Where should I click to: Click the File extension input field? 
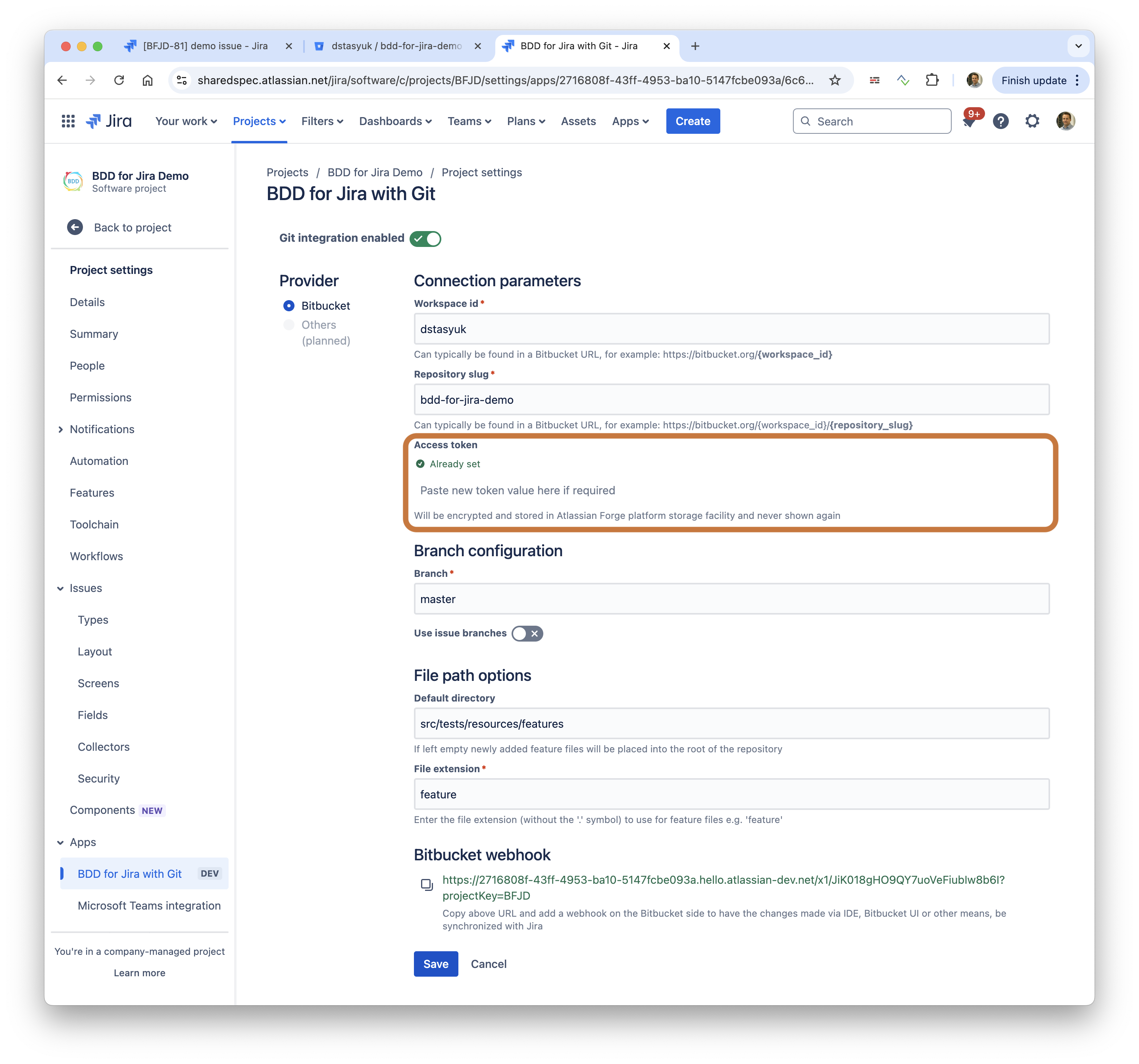click(x=731, y=794)
